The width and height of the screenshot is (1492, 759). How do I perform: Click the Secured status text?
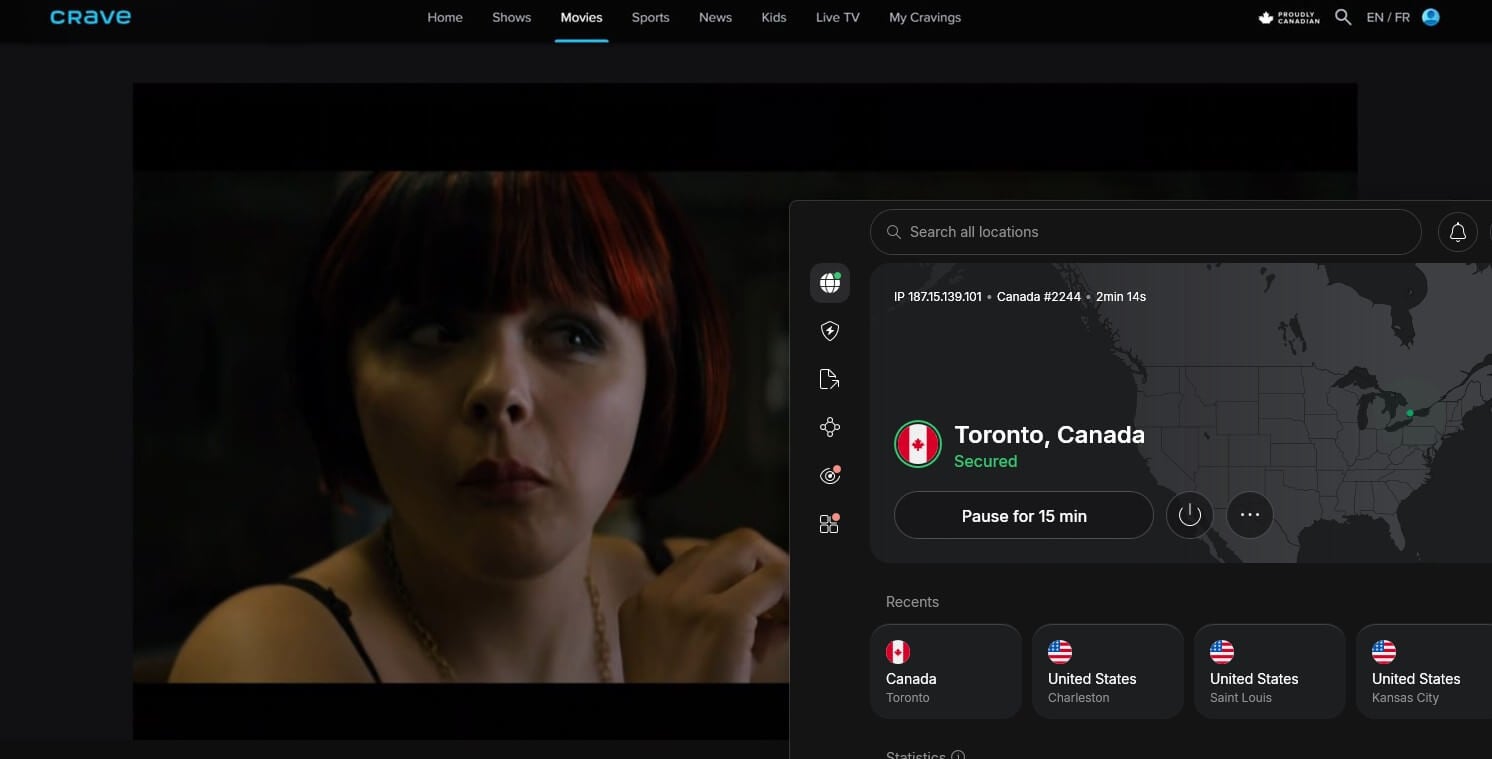pos(985,461)
